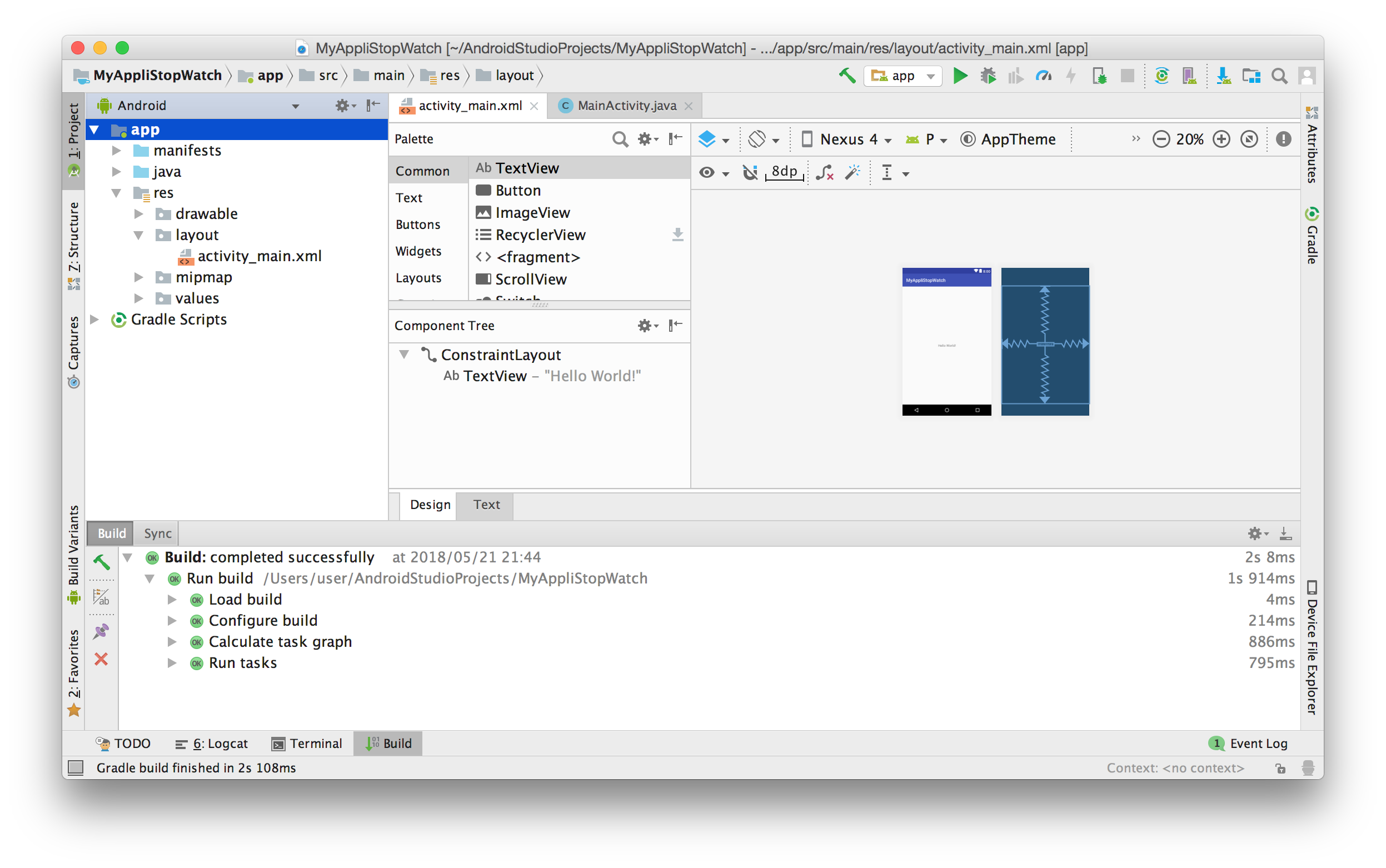The width and height of the screenshot is (1386, 868).
Task: Select activity_main.xml in project tree
Action: coord(250,256)
